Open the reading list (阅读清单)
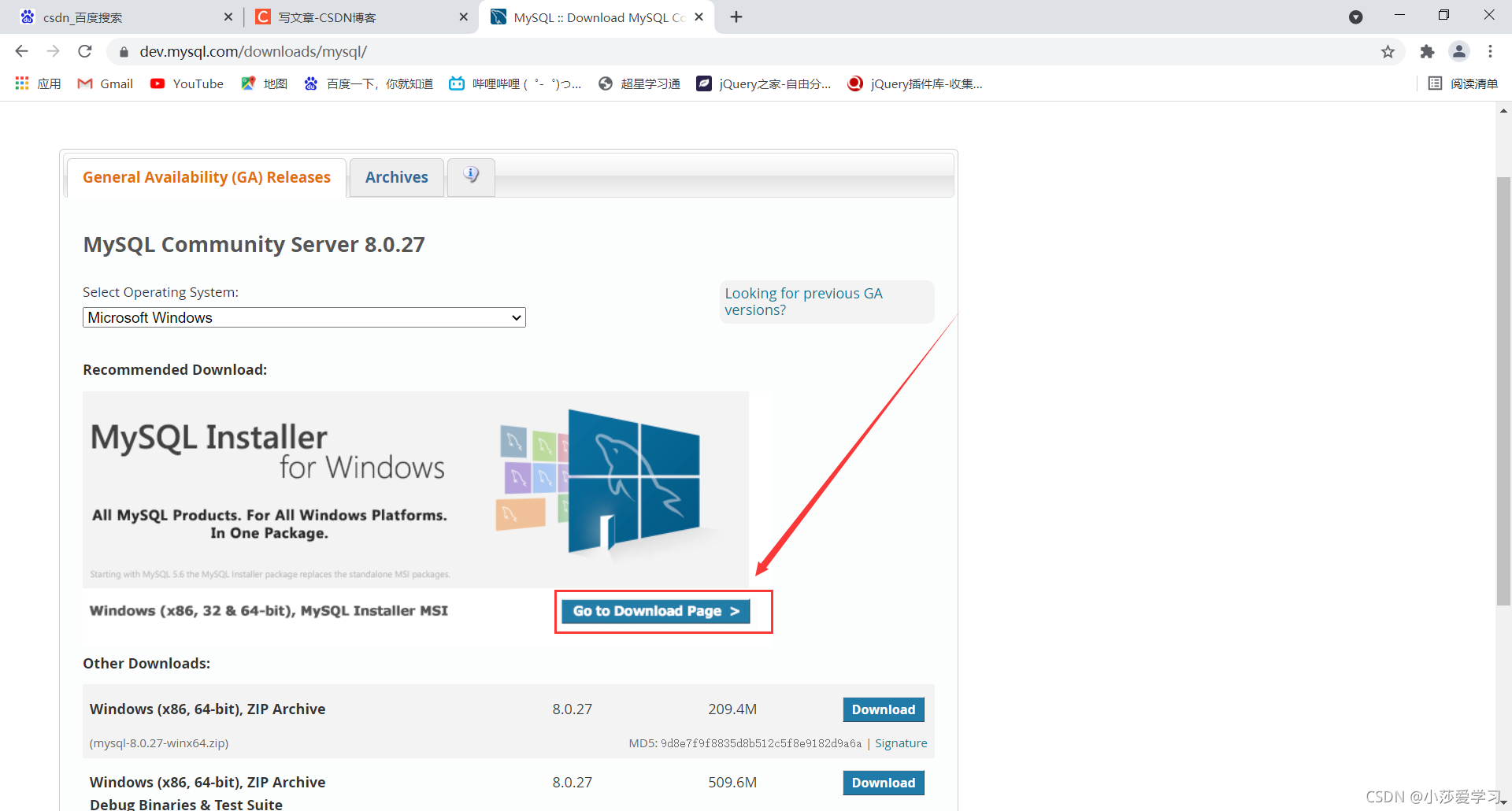Screen dimensions: 1512x811 [1463, 83]
